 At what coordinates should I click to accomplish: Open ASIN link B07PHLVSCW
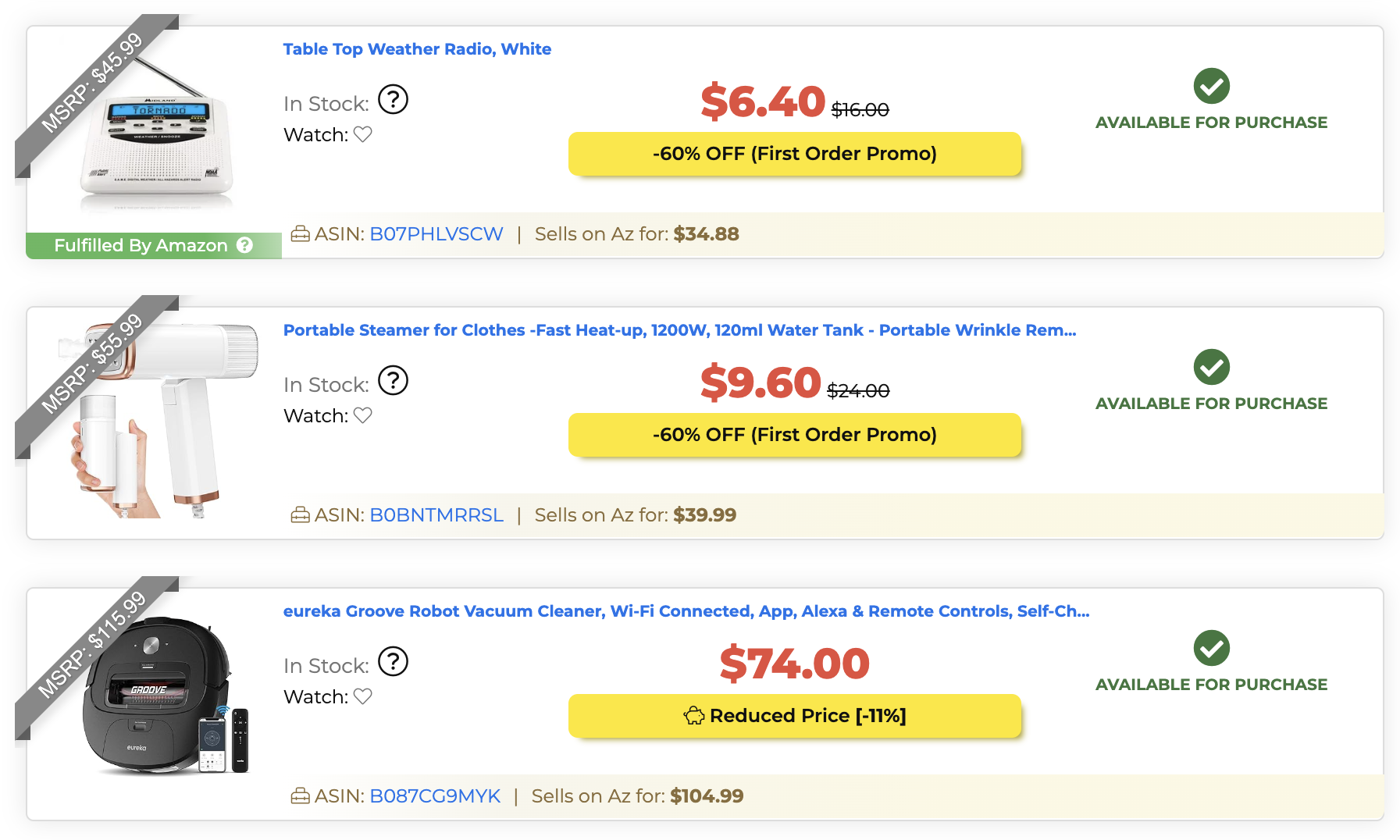pyautogui.click(x=436, y=233)
